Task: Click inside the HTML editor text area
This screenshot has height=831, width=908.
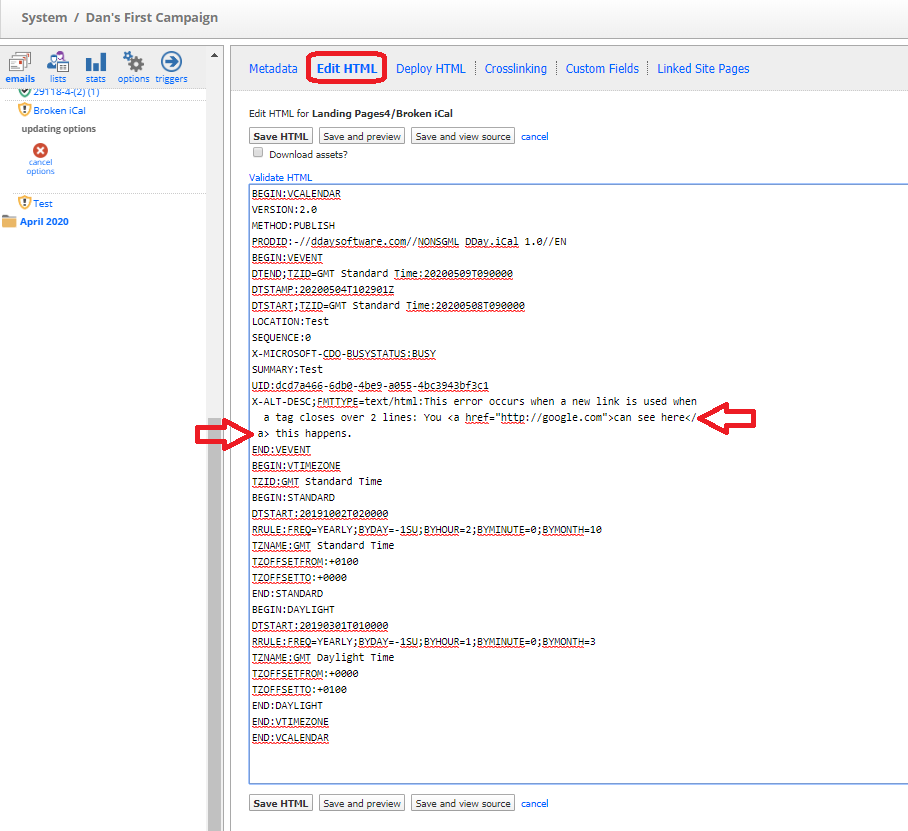Action: [578, 484]
